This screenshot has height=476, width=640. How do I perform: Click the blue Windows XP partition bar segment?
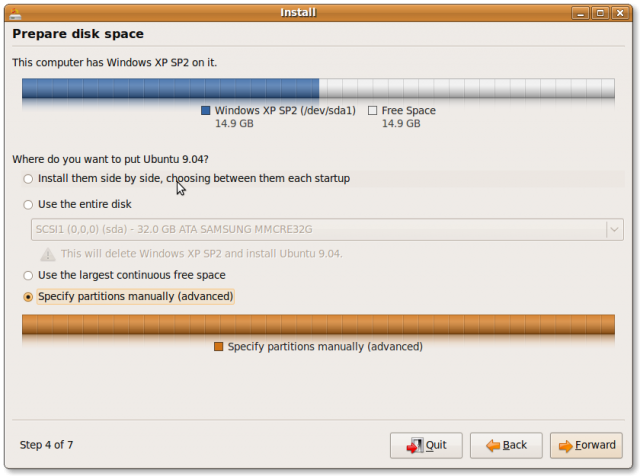point(170,89)
